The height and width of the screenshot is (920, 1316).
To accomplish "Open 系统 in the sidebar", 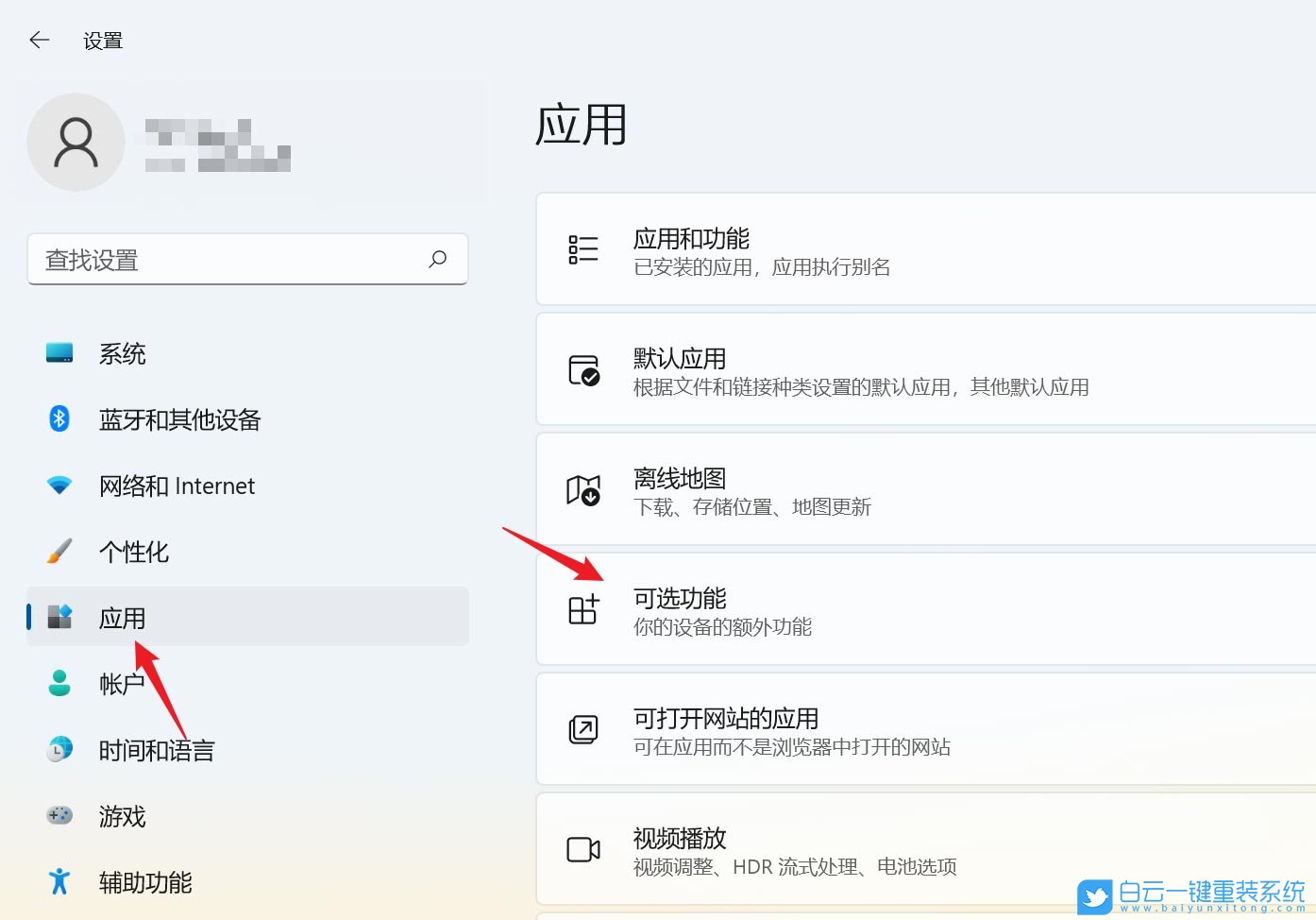I will [122, 354].
